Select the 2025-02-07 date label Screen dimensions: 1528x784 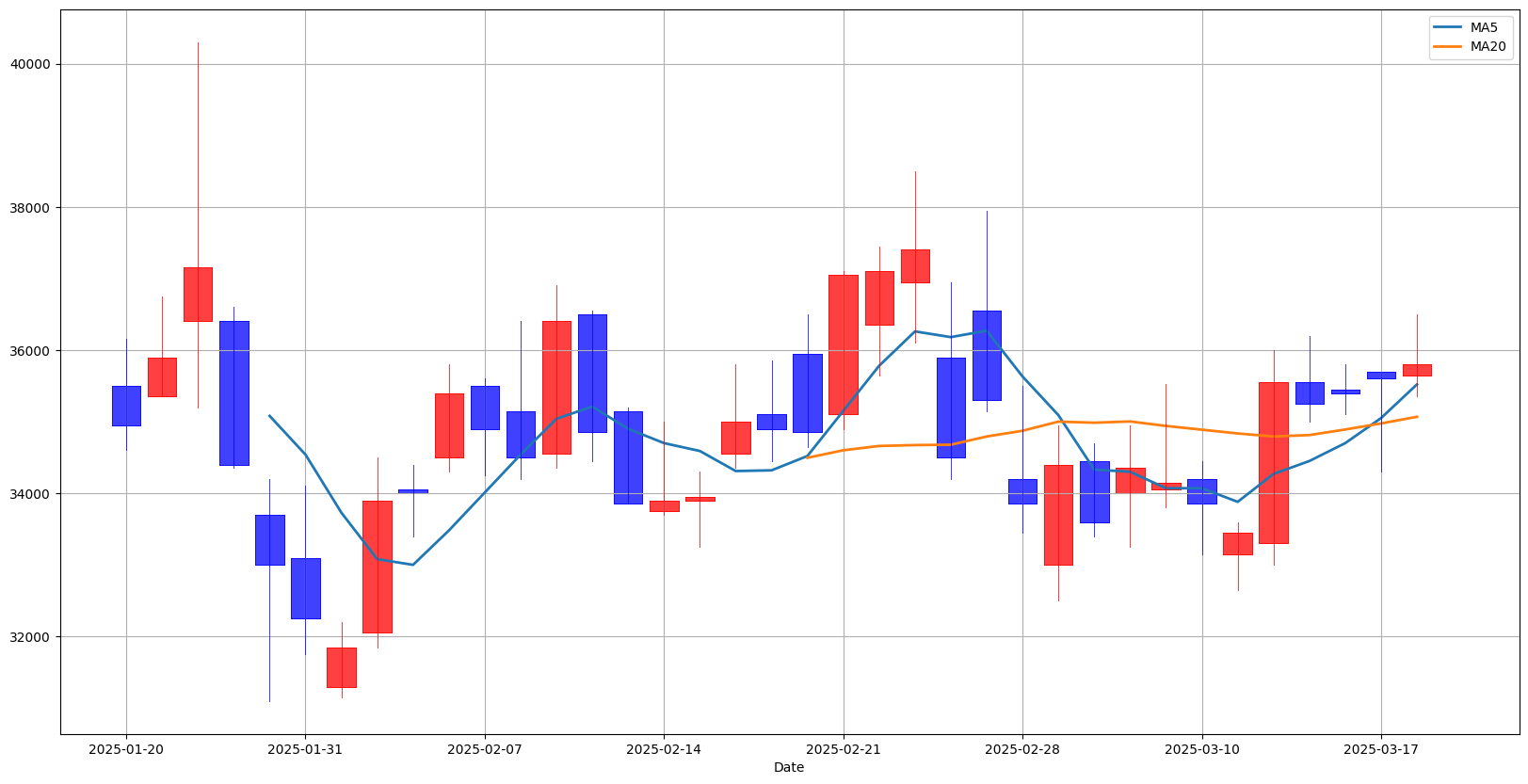485,749
